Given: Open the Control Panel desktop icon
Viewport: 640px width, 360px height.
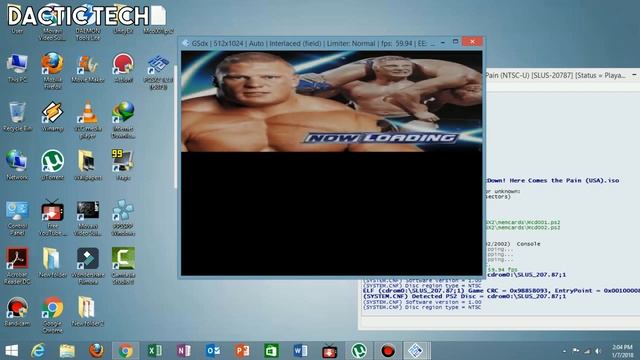Looking at the screenshot, I should coord(17,217).
